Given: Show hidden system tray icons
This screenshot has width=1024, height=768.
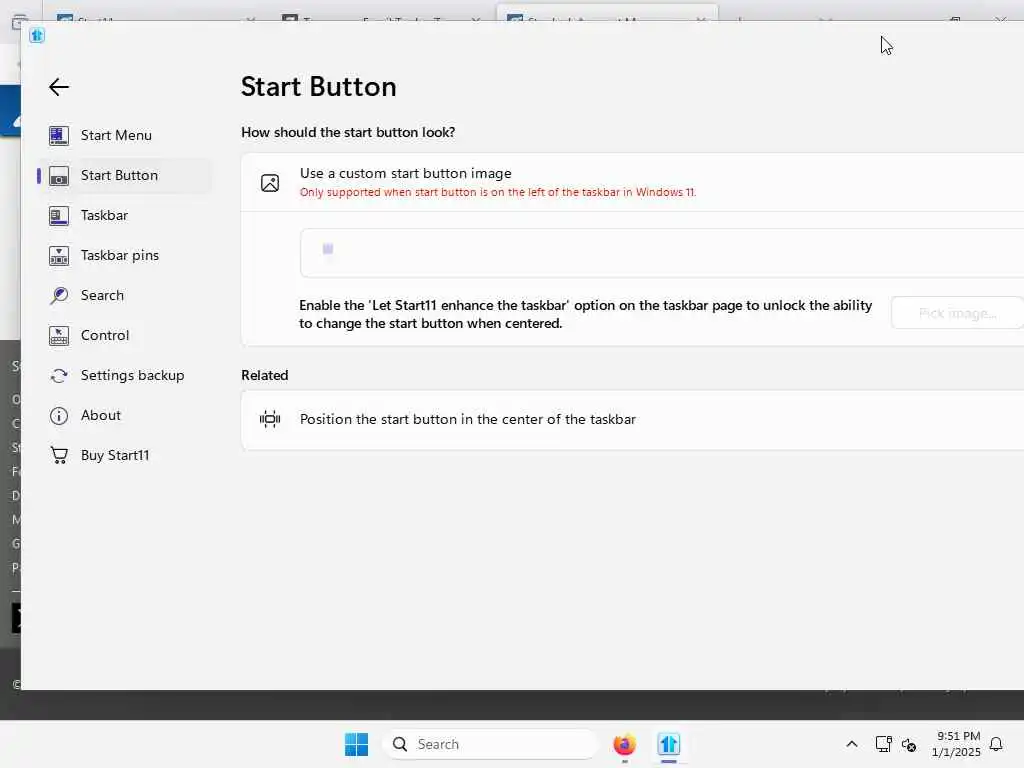Looking at the screenshot, I should coord(852,744).
